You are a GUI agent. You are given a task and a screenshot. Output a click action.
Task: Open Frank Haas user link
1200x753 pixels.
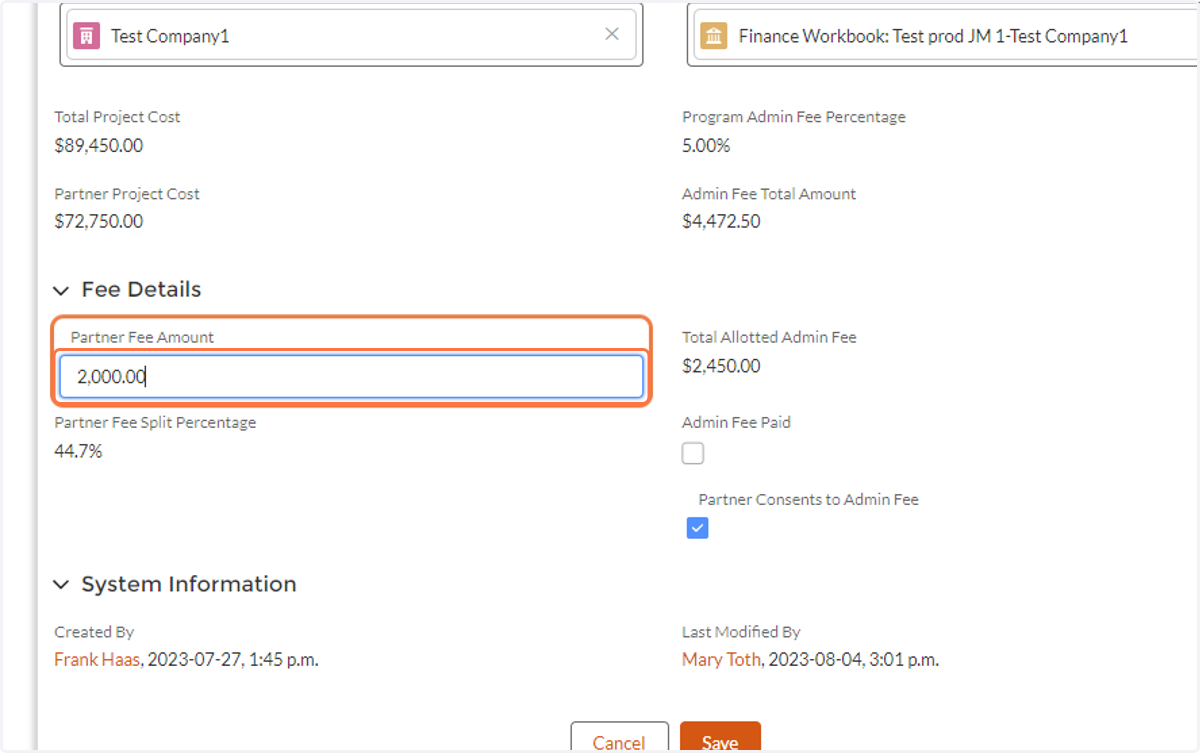point(97,660)
